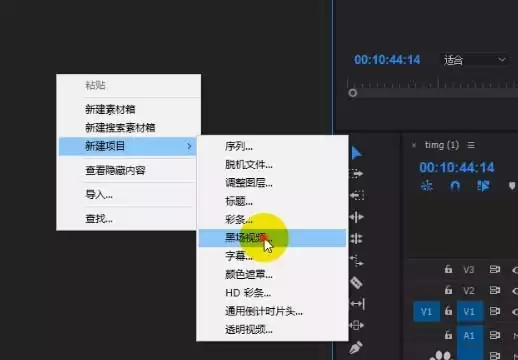Select 调整图层... in the submenu
The width and height of the screenshot is (518, 360).
point(272,183)
